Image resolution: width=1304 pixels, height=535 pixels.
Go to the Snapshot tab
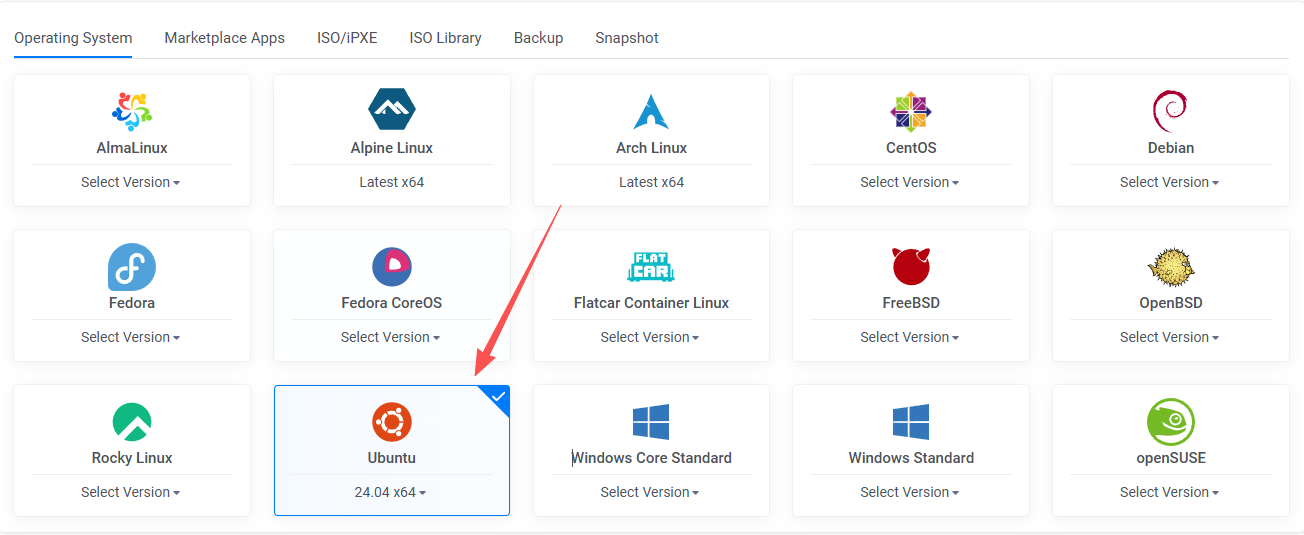[627, 38]
